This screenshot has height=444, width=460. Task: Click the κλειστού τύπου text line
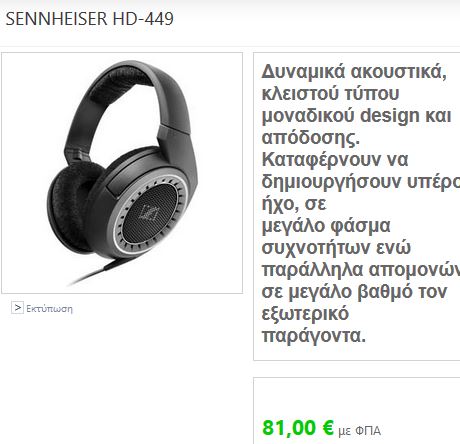pos(330,93)
